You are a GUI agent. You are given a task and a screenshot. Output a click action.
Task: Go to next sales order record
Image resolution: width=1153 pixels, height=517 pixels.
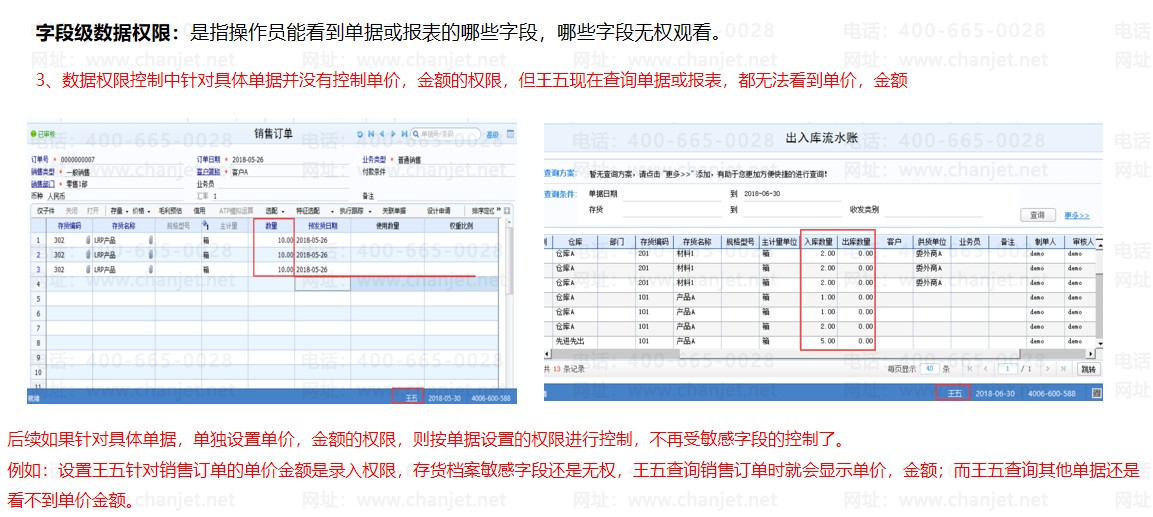393,134
